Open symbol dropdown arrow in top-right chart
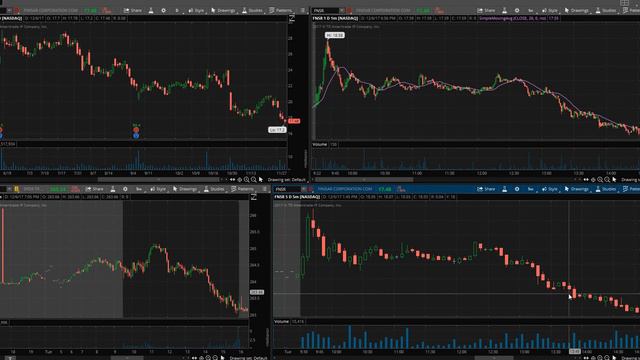The height and width of the screenshot is (360, 640). [342, 10]
